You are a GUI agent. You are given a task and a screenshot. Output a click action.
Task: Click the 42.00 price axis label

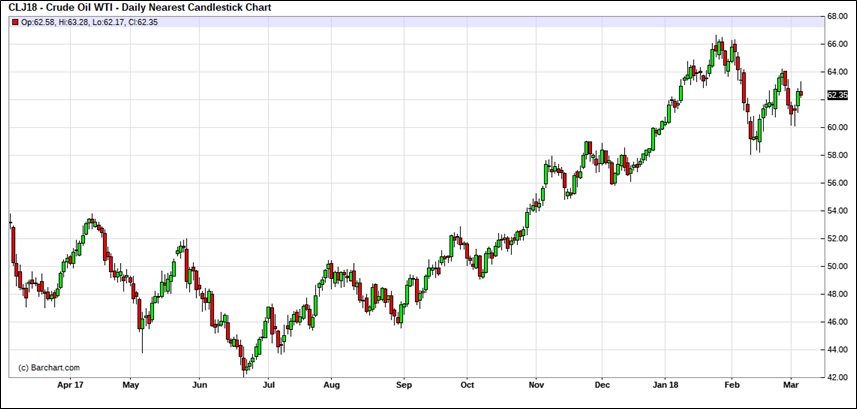point(837,378)
